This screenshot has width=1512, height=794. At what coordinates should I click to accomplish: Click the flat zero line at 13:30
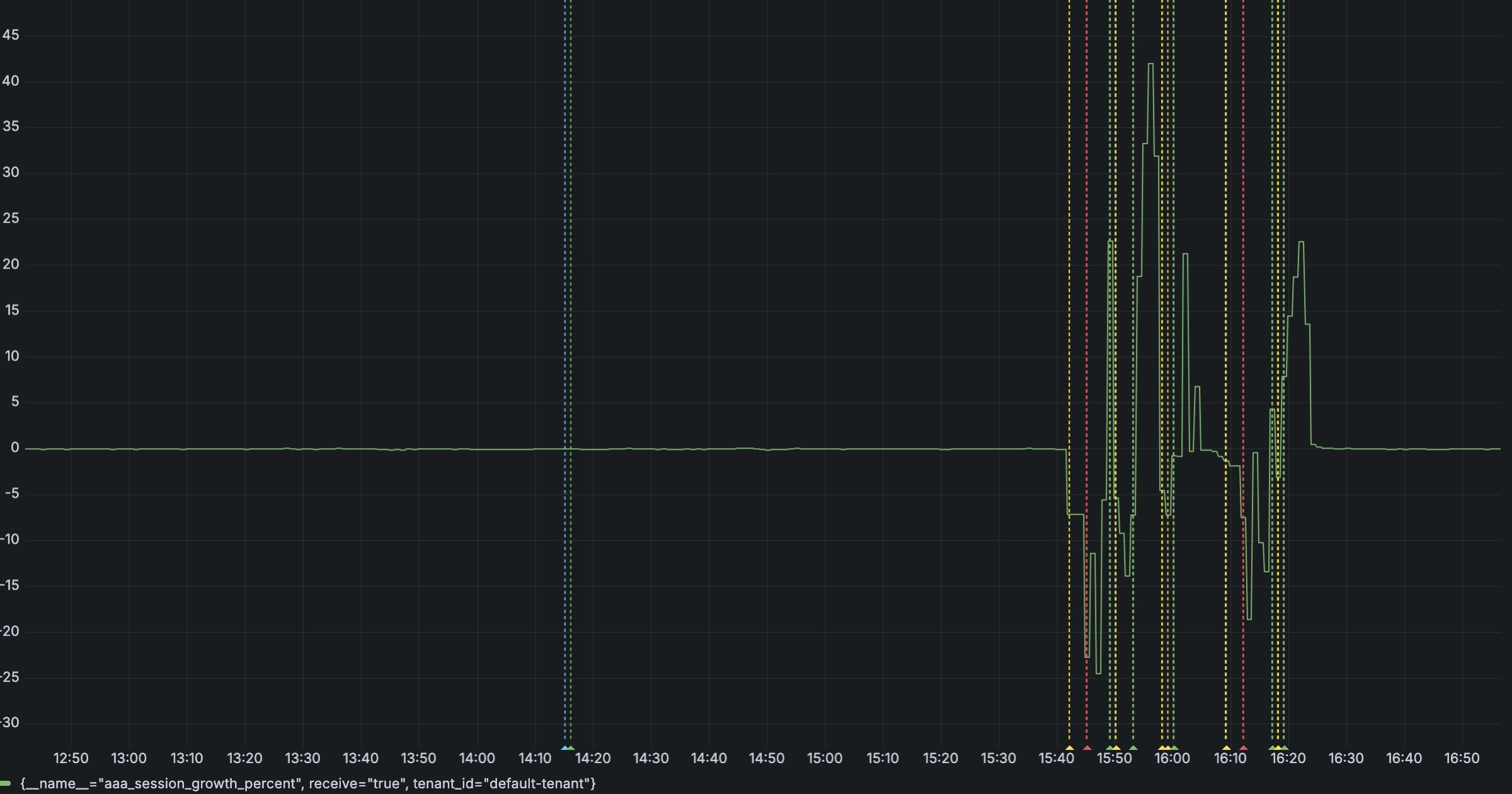click(303, 449)
